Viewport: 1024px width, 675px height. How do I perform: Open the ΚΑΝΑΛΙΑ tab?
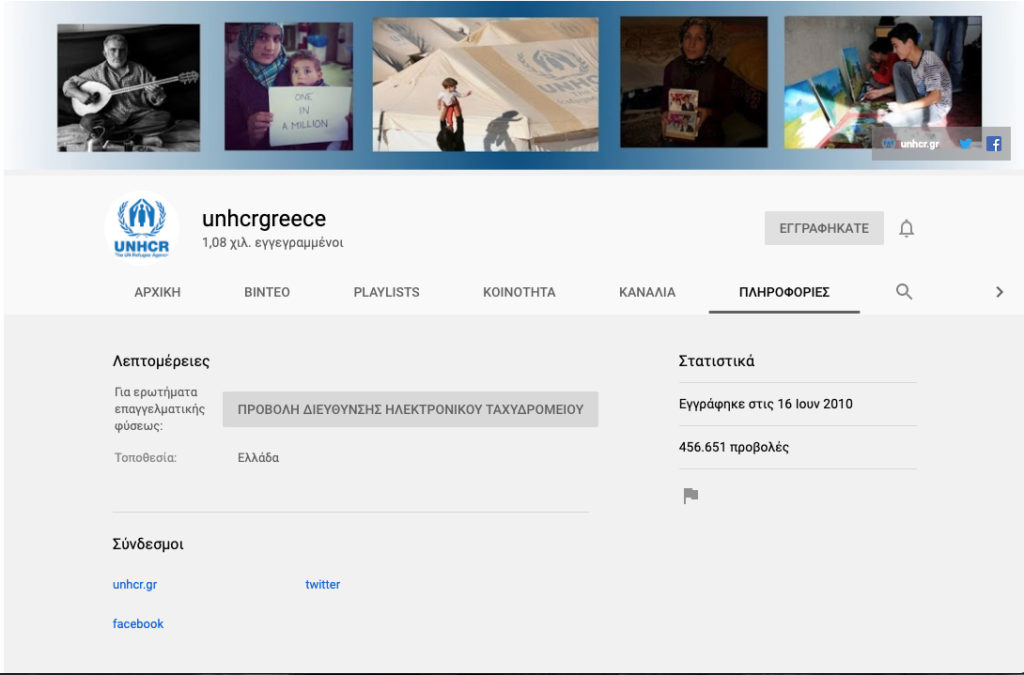click(647, 292)
